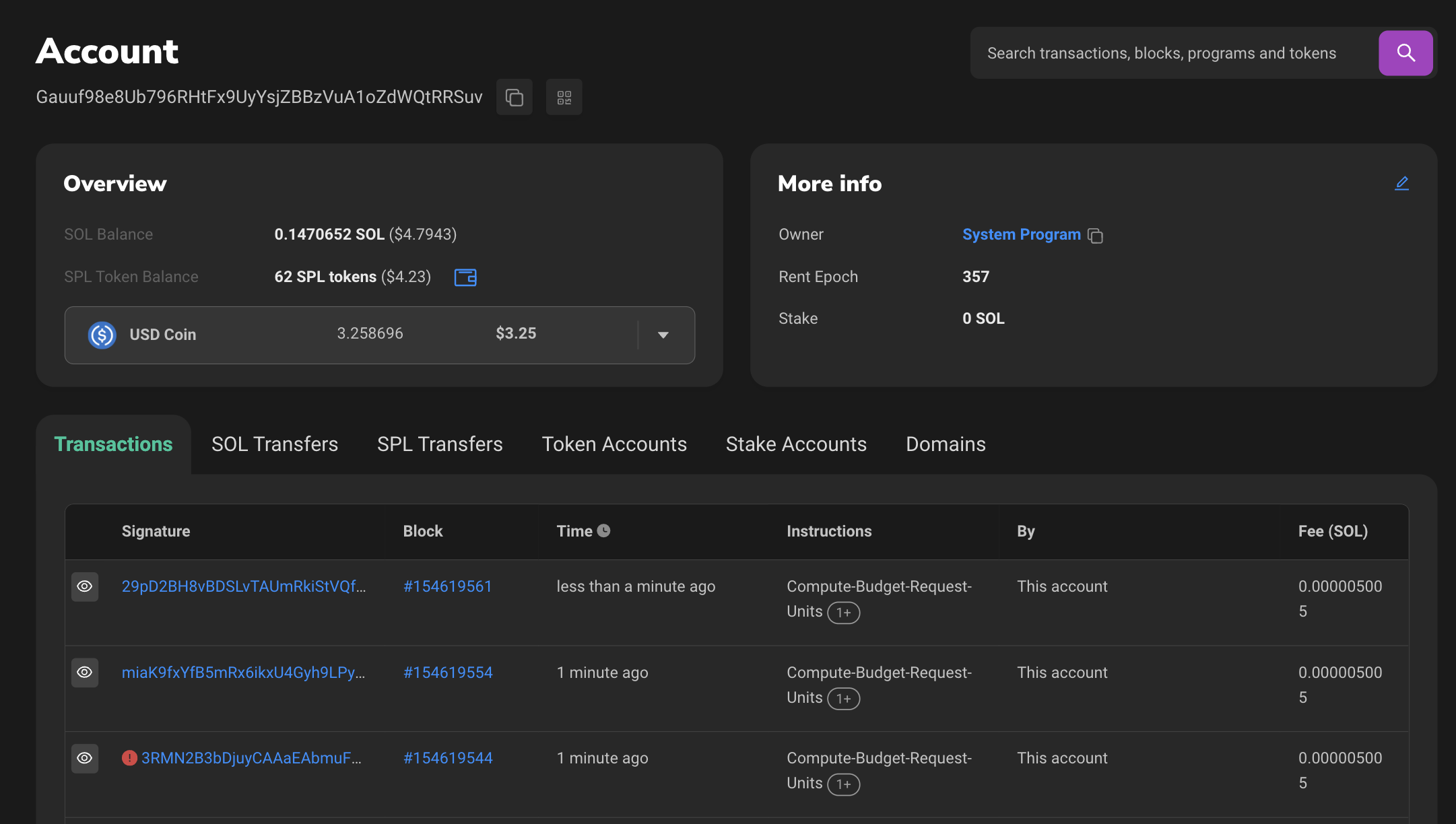
Task: Open the Domains tab
Action: pos(946,444)
